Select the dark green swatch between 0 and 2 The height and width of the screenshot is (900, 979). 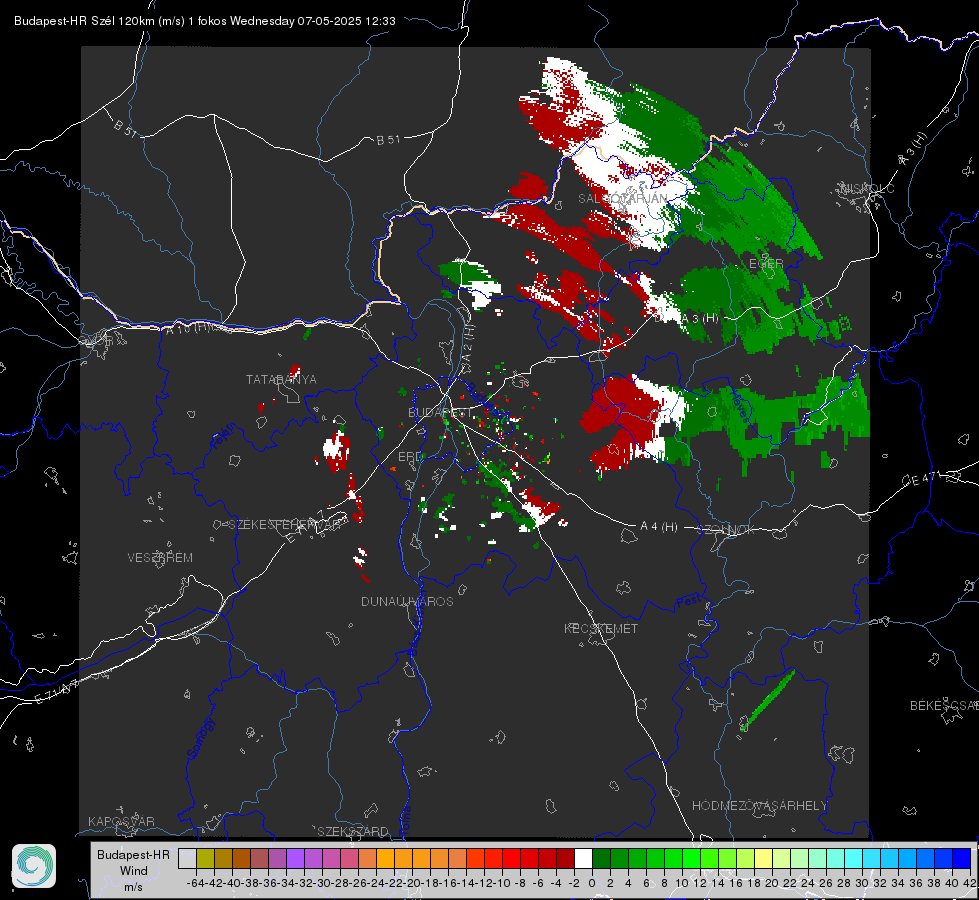coord(601,858)
